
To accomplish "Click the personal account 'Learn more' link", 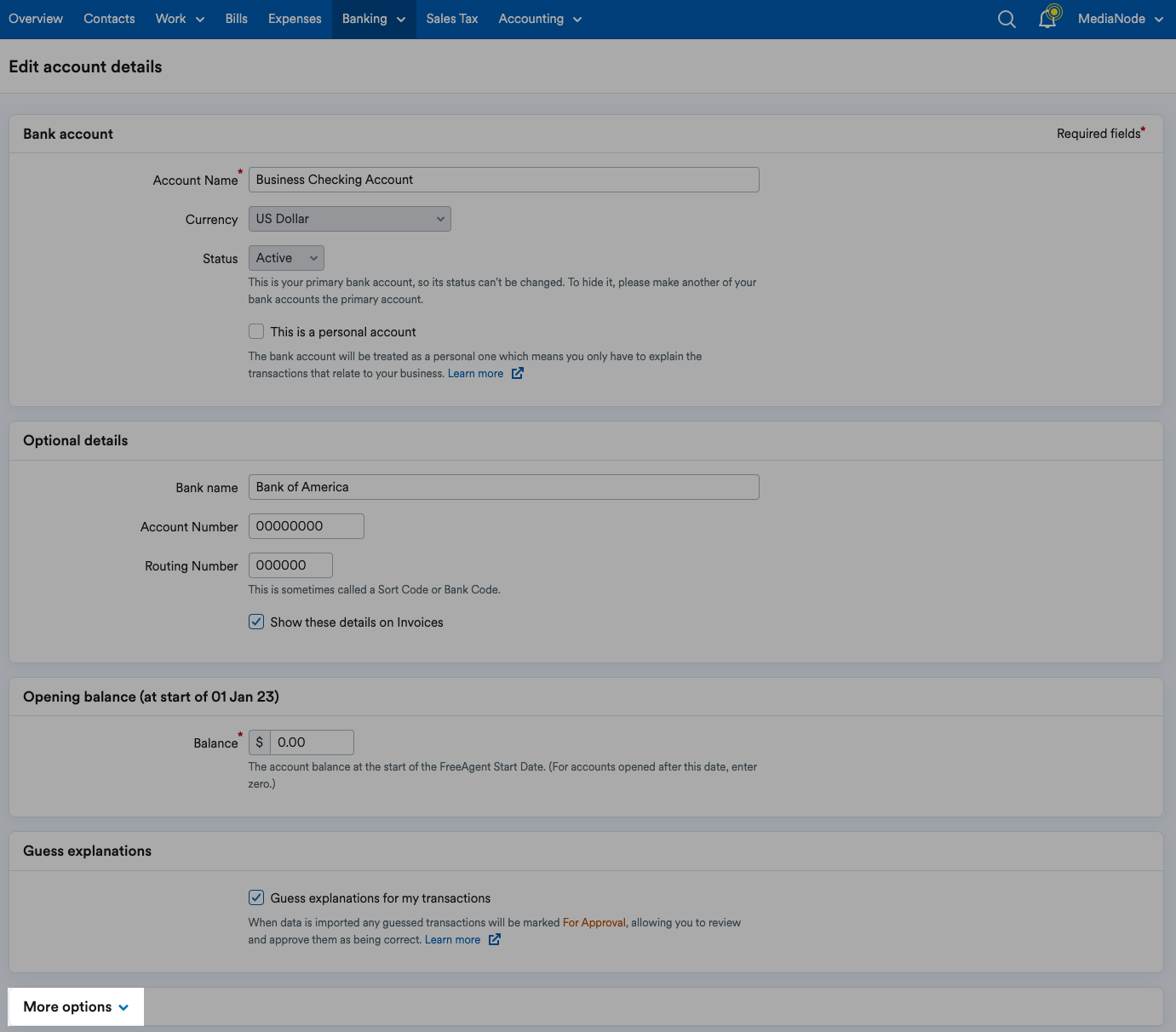I will [x=476, y=373].
